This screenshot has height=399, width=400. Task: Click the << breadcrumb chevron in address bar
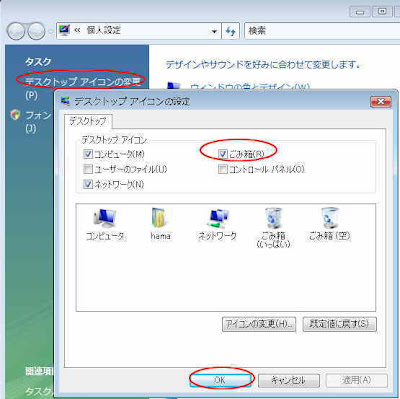77,30
